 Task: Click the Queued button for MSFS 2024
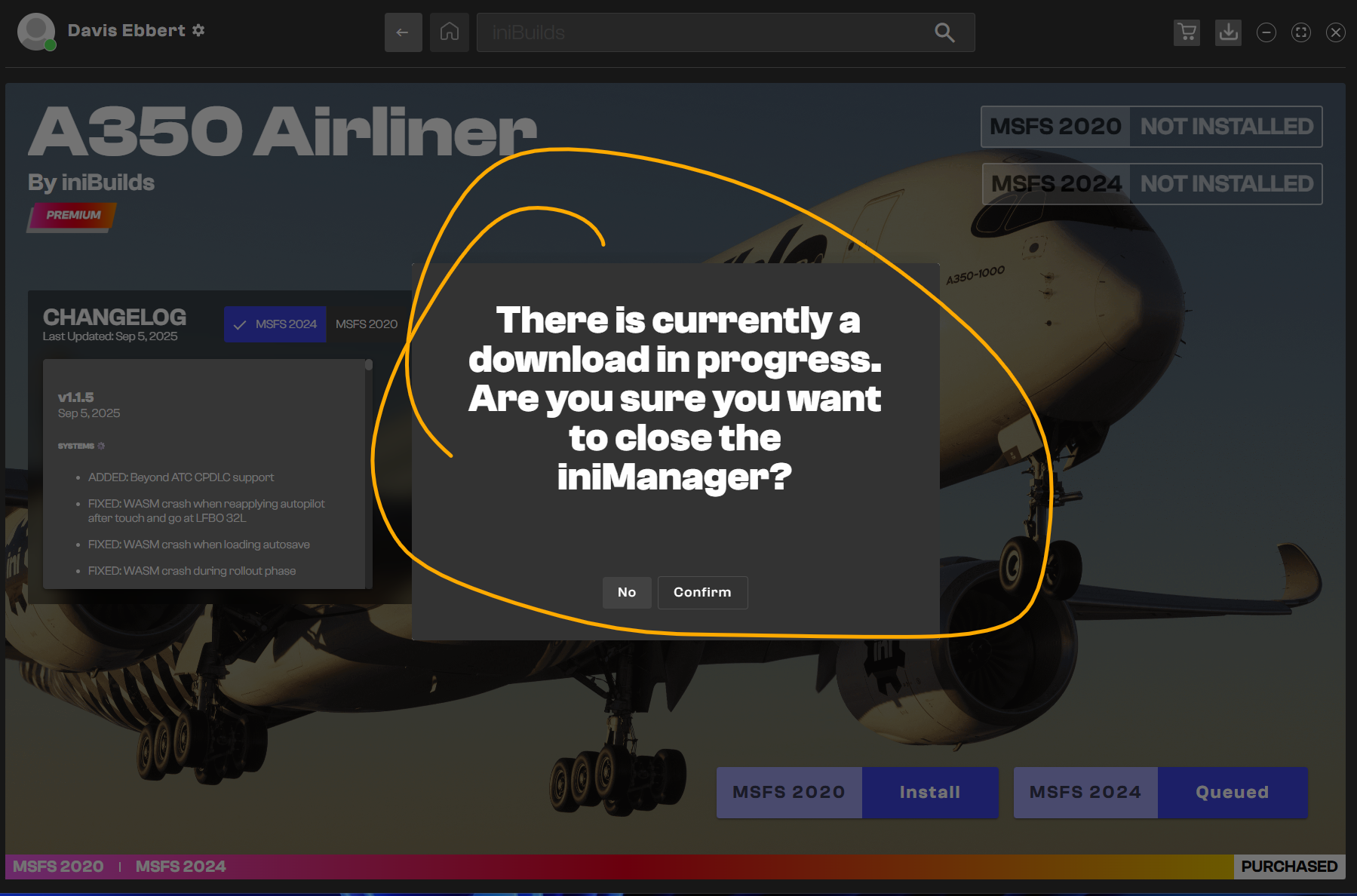tap(1233, 793)
